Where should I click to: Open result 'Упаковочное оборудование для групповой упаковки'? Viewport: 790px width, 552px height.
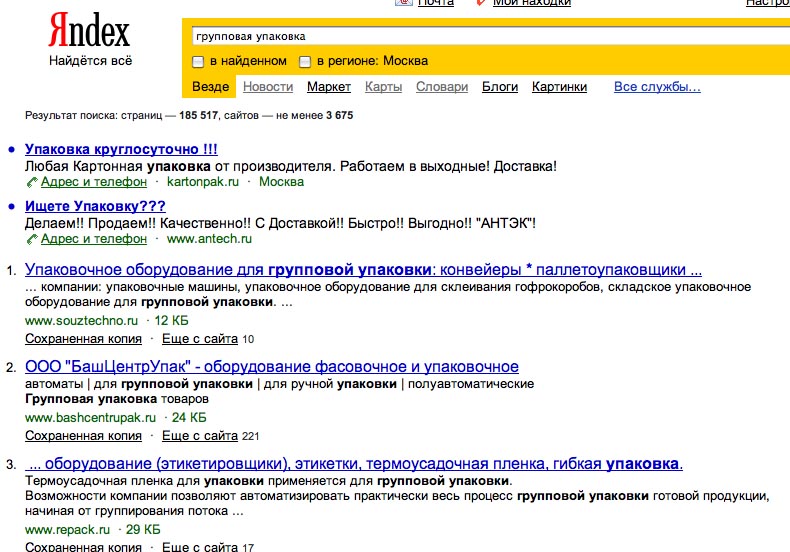pyautogui.click(x=363, y=270)
